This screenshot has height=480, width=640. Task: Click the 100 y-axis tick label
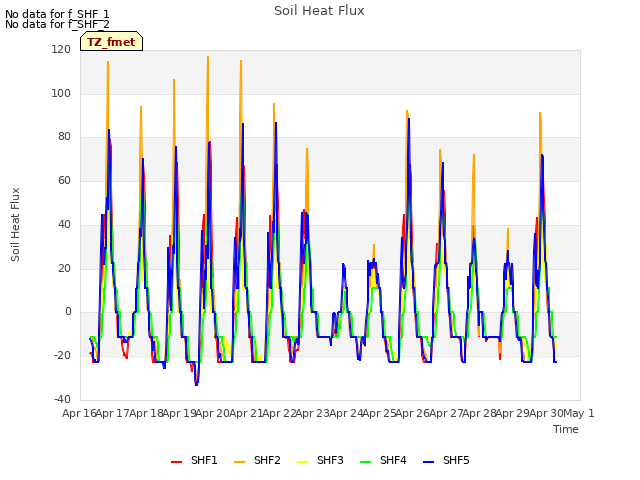[61, 93]
